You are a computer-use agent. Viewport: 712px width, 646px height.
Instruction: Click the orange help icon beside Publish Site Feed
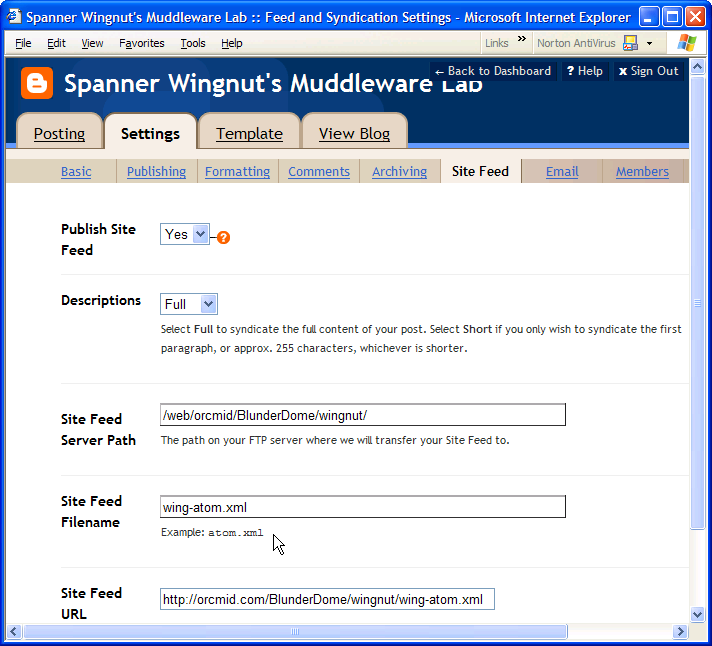[x=224, y=237]
